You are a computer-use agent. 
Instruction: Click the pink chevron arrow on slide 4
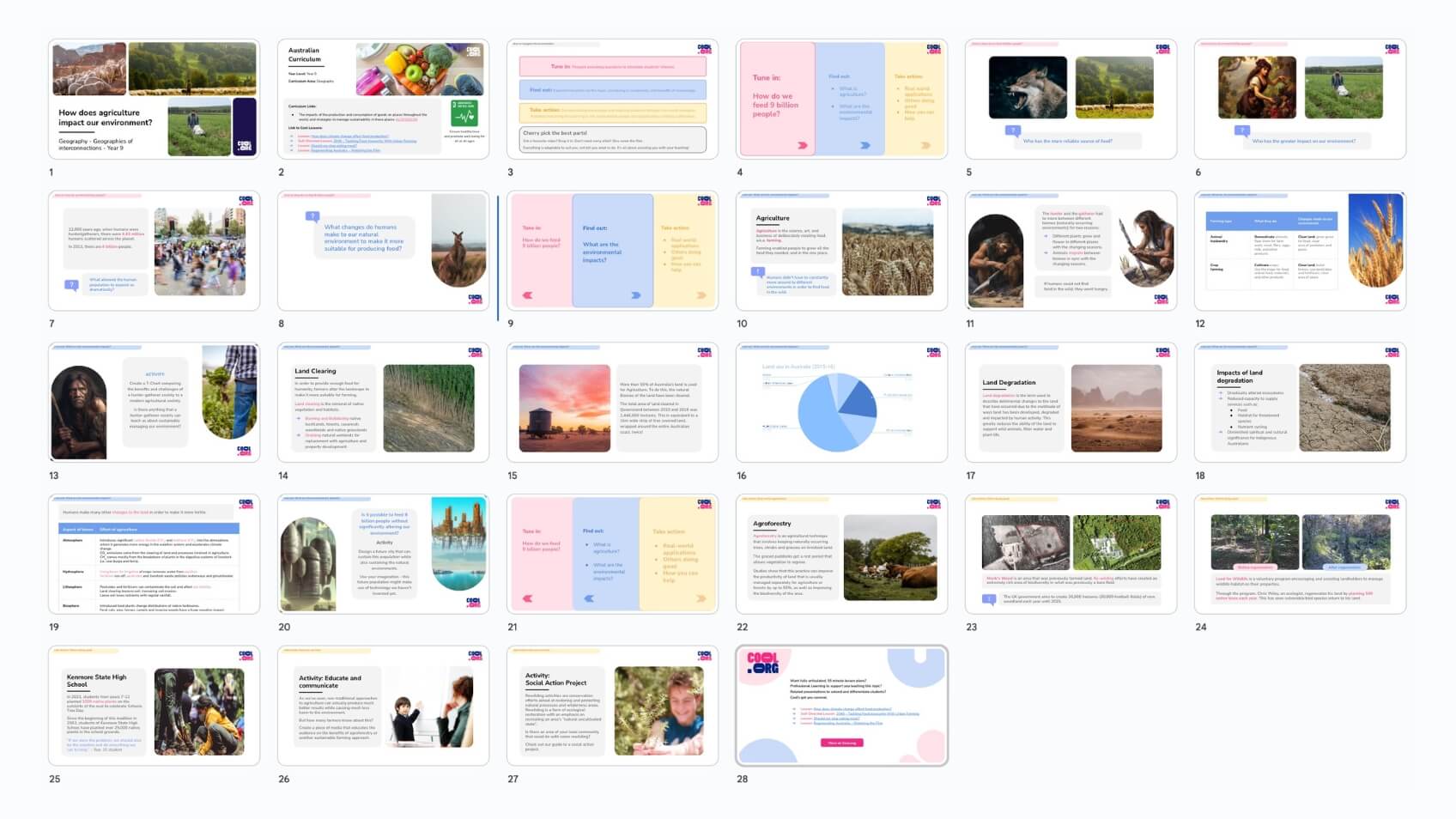coord(802,145)
